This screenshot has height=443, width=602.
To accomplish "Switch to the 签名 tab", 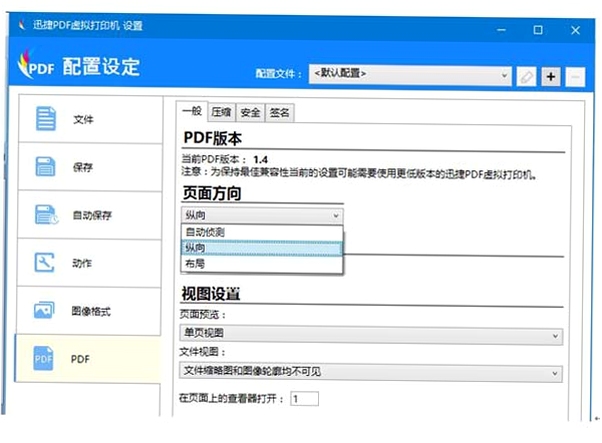I will point(280,112).
